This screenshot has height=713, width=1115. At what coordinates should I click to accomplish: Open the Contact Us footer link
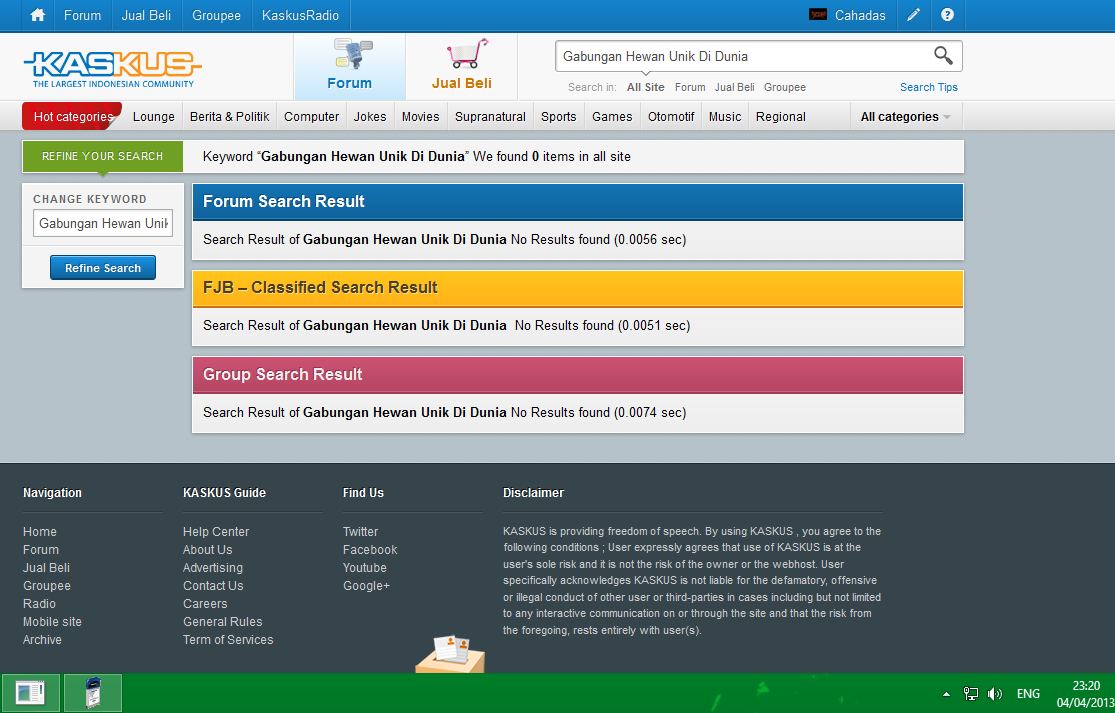pos(213,586)
